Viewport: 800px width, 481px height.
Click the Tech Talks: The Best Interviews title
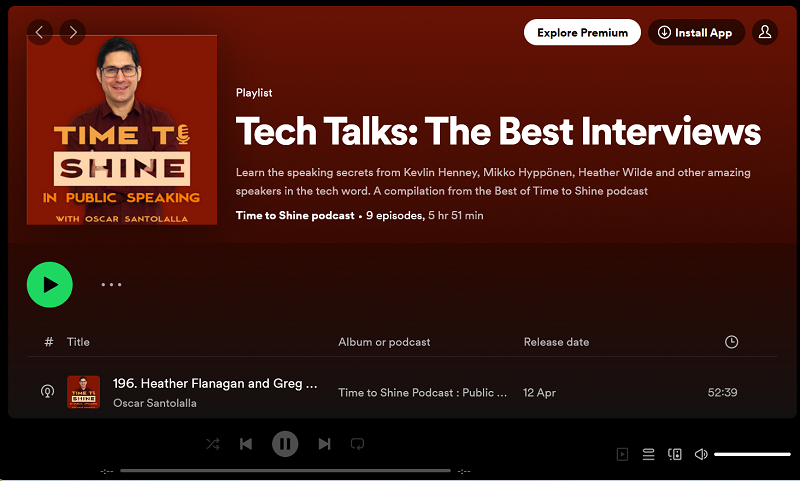[498, 132]
